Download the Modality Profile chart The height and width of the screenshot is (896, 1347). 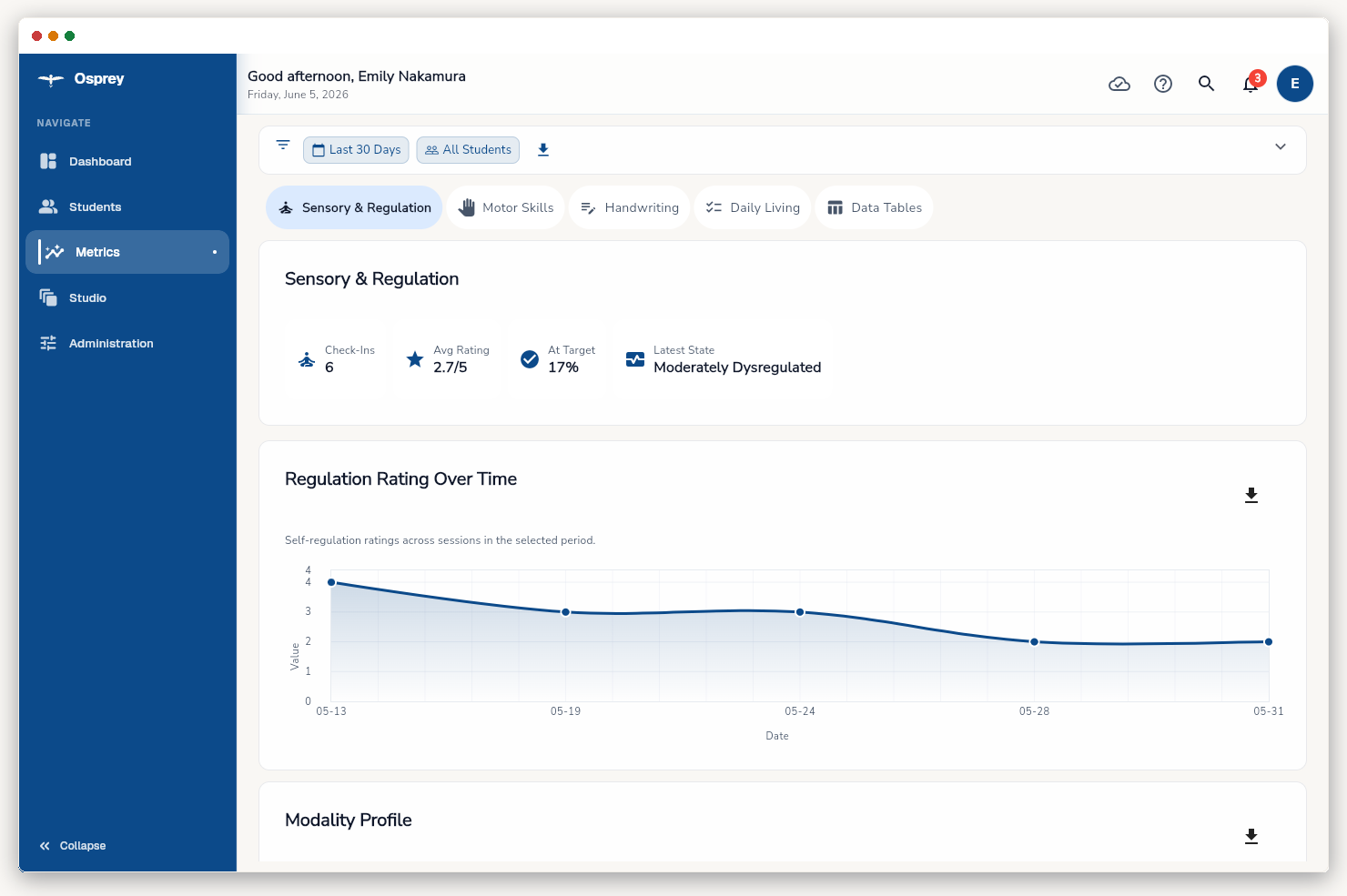tap(1251, 836)
